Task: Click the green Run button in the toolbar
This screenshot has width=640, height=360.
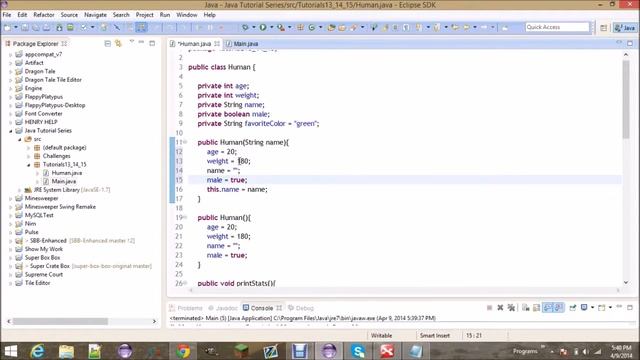Action: (263, 27)
